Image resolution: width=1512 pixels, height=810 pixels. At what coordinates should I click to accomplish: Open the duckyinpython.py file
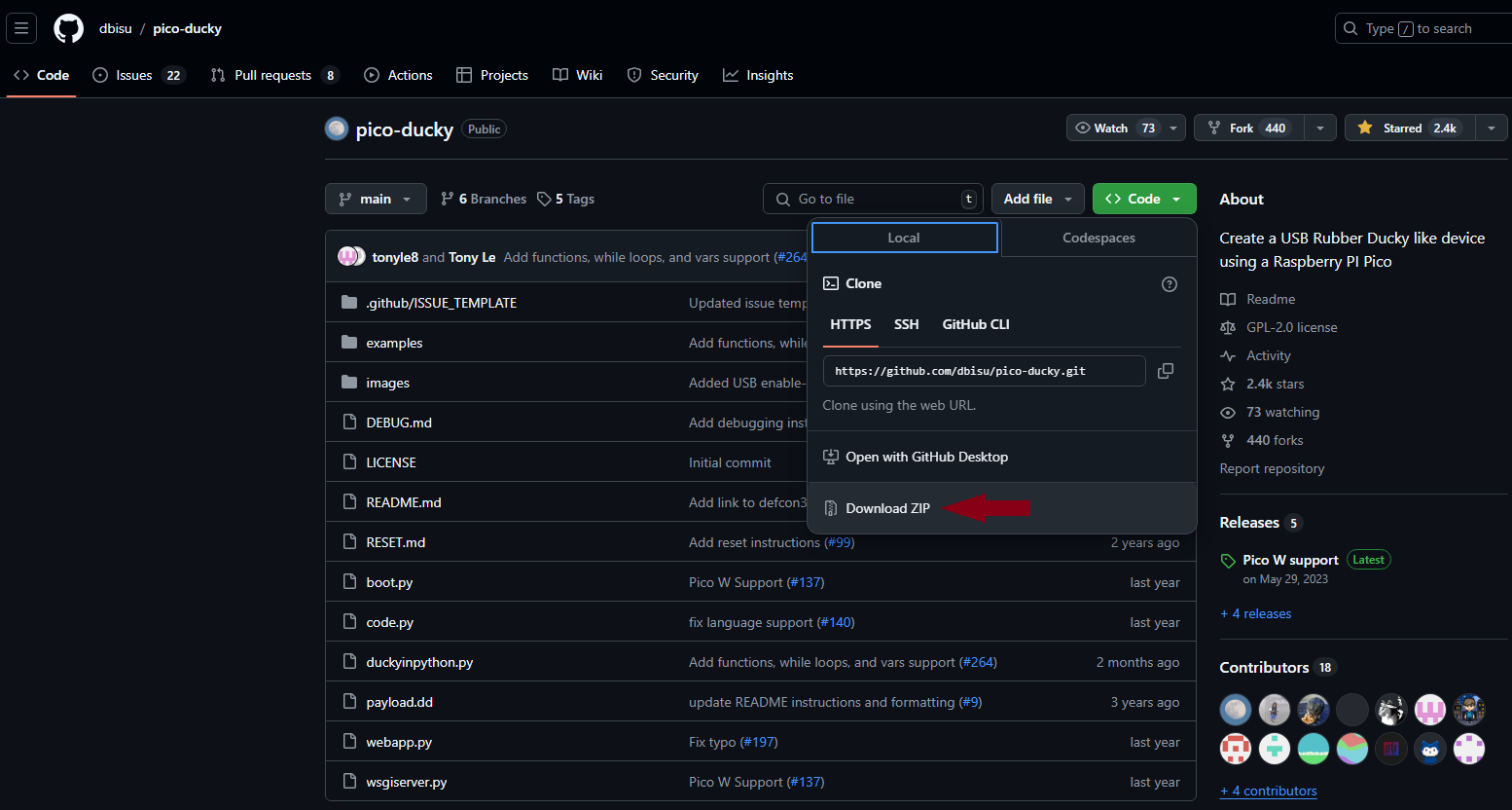[419, 662]
